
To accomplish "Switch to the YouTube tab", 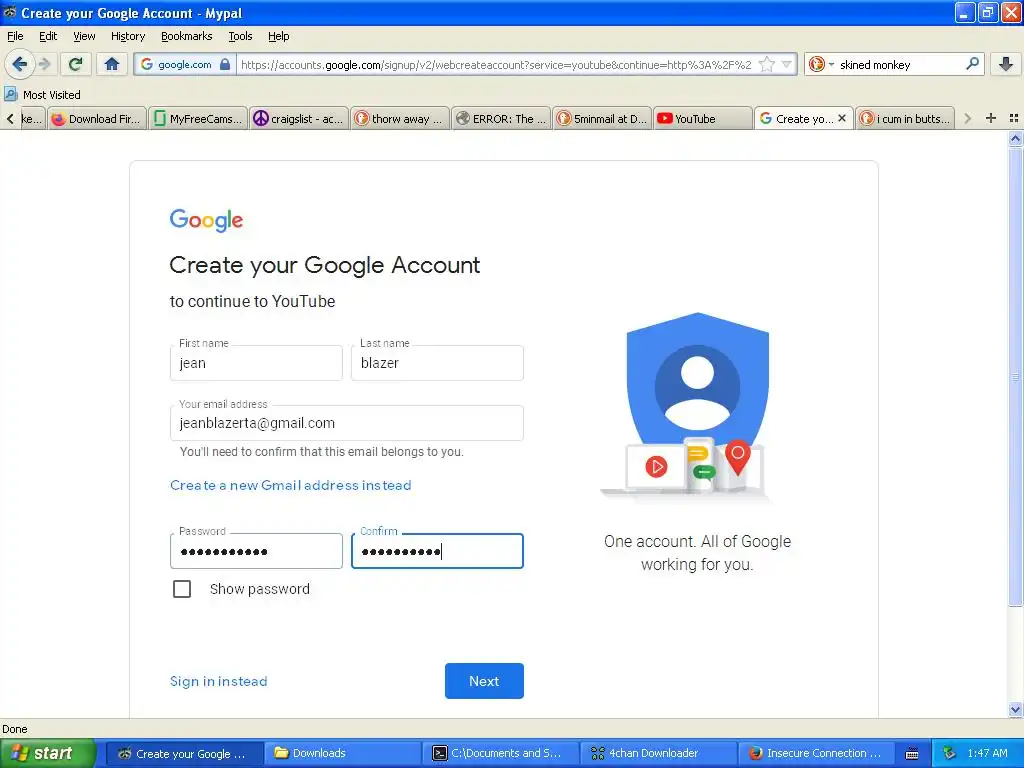I will 703,119.
